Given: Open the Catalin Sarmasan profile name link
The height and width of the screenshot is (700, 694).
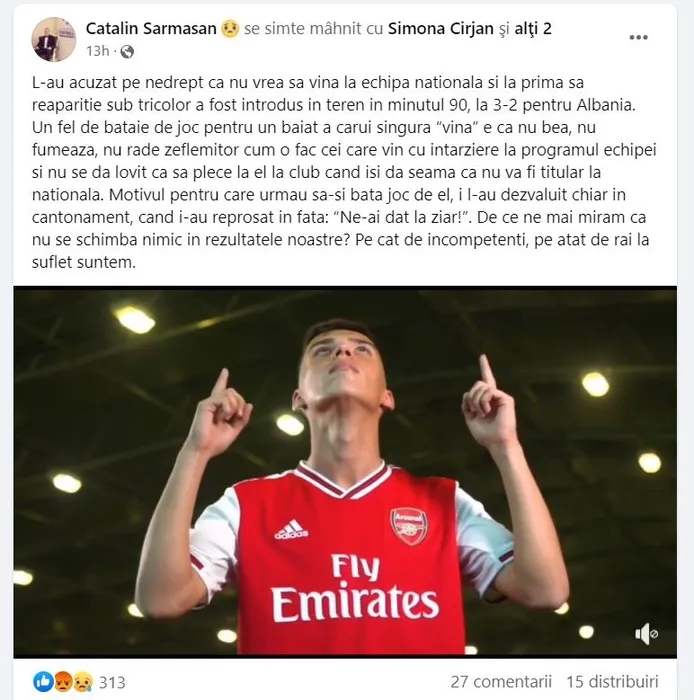Looking at the screenshot, I should pyautogui.click(x=152, y=30).
